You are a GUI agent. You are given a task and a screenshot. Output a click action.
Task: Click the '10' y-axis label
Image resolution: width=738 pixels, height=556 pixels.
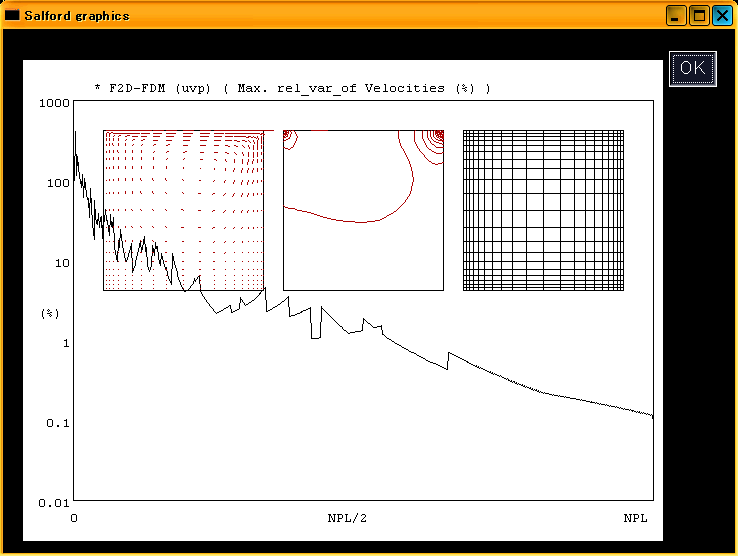click(x=62, y=263)
